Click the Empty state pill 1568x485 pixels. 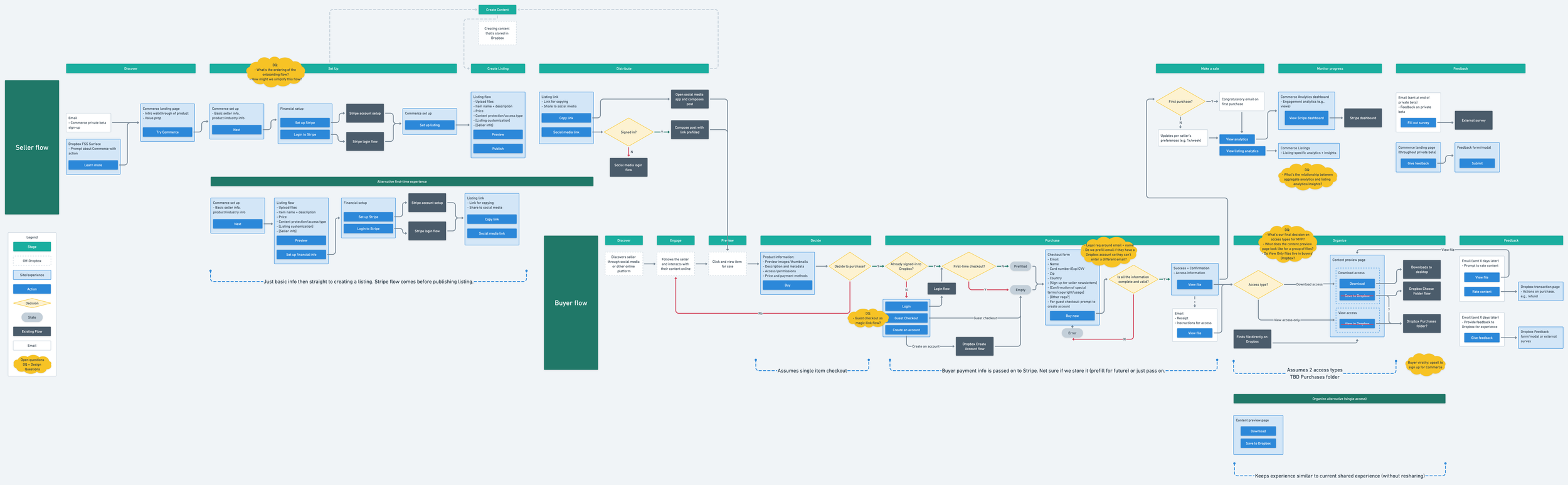point(1020,290)
